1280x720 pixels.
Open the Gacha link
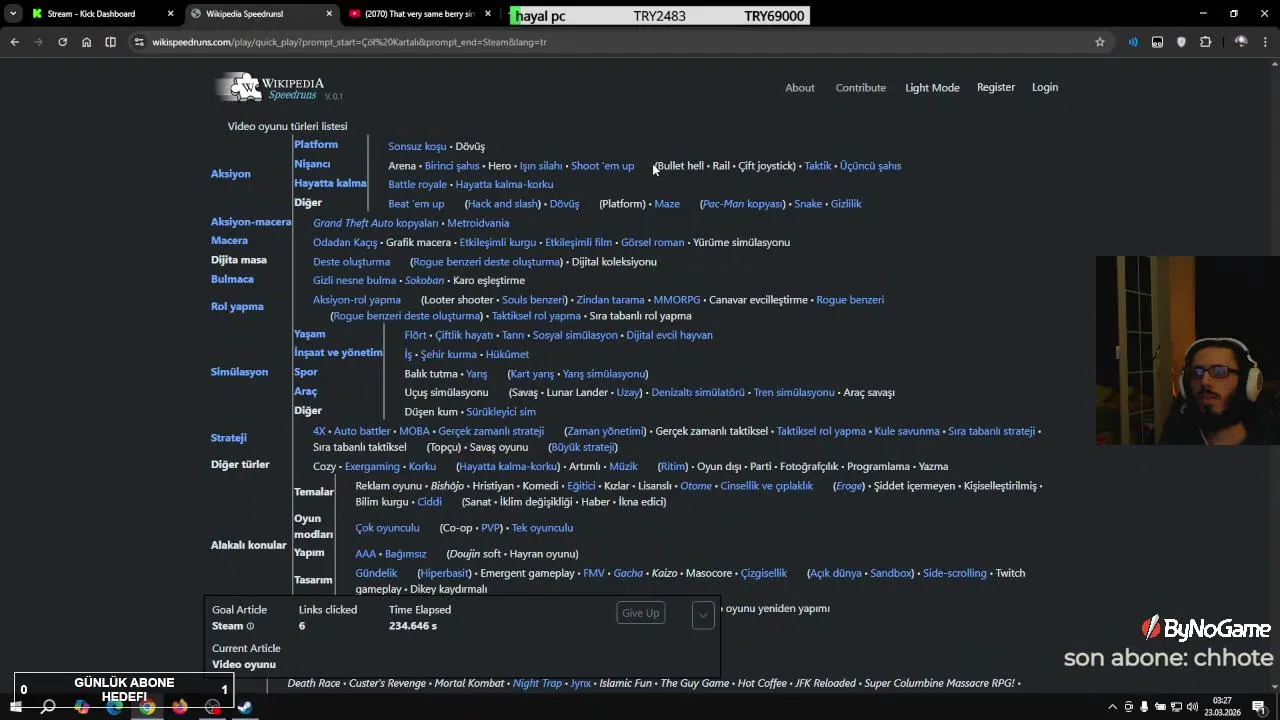tap(628, 573)
